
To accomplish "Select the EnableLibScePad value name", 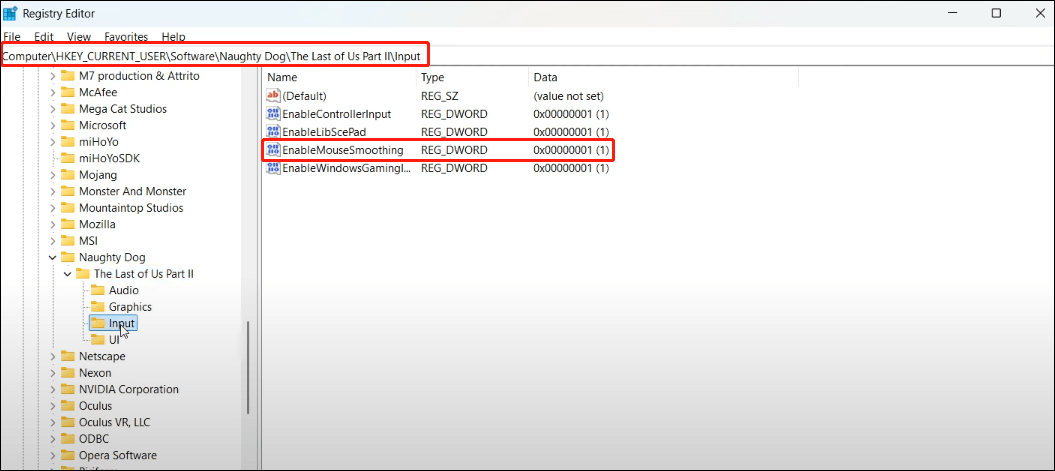I will (324, 132).
